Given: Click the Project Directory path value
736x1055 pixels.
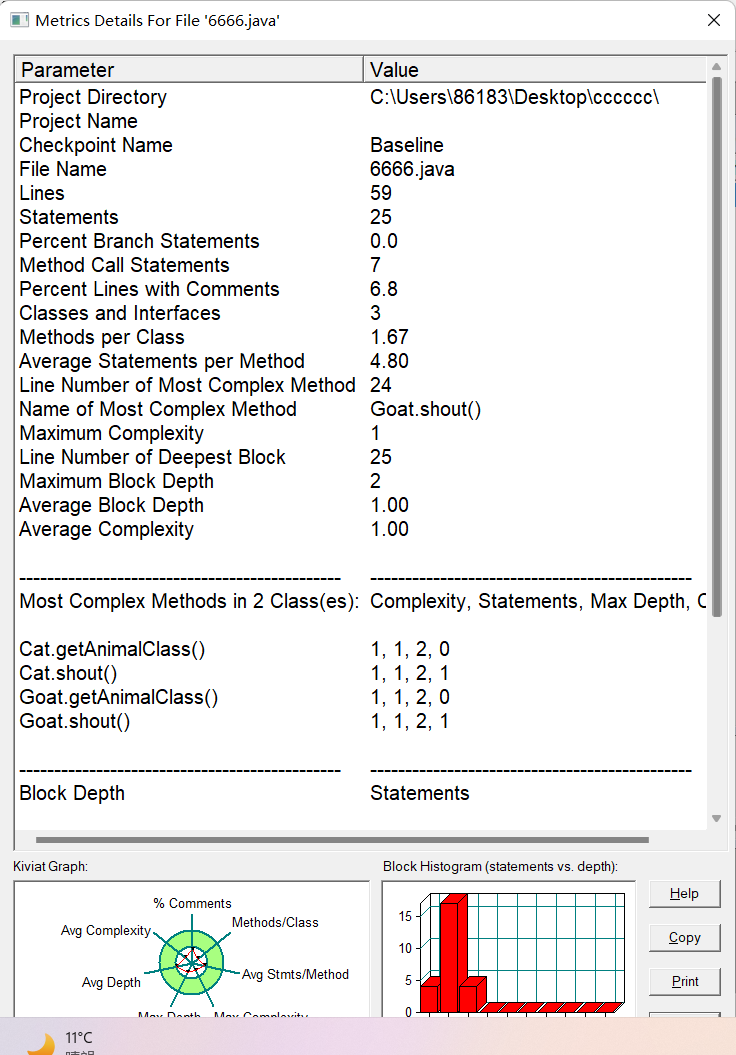Looking at the screenshot, I should (514, 97).
